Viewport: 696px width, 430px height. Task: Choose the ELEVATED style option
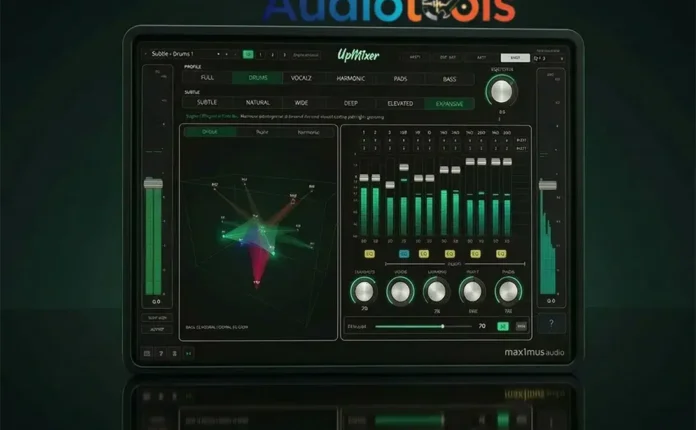[400, 104]
